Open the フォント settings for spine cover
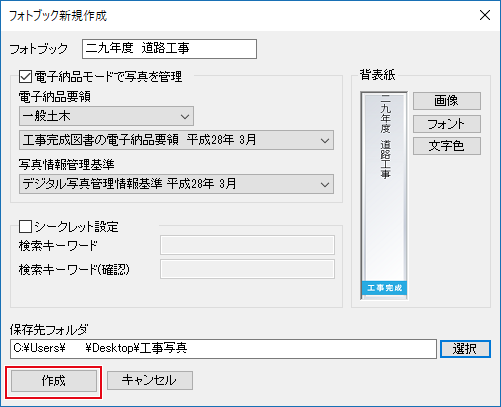The width and height of the screenshot is (501, 407). point(447,124)
